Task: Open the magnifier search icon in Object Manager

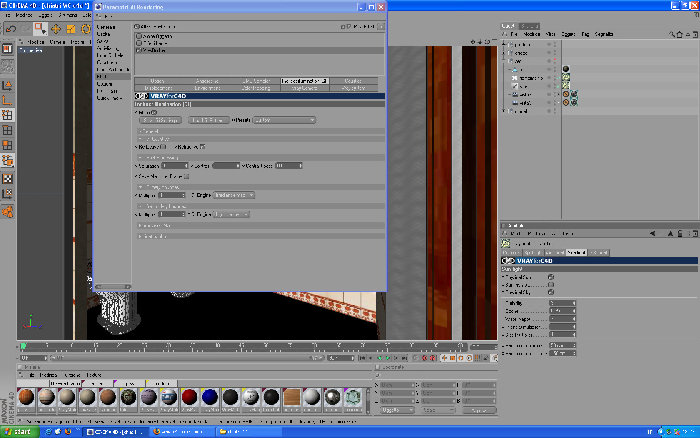Action: tap(671, 34)
